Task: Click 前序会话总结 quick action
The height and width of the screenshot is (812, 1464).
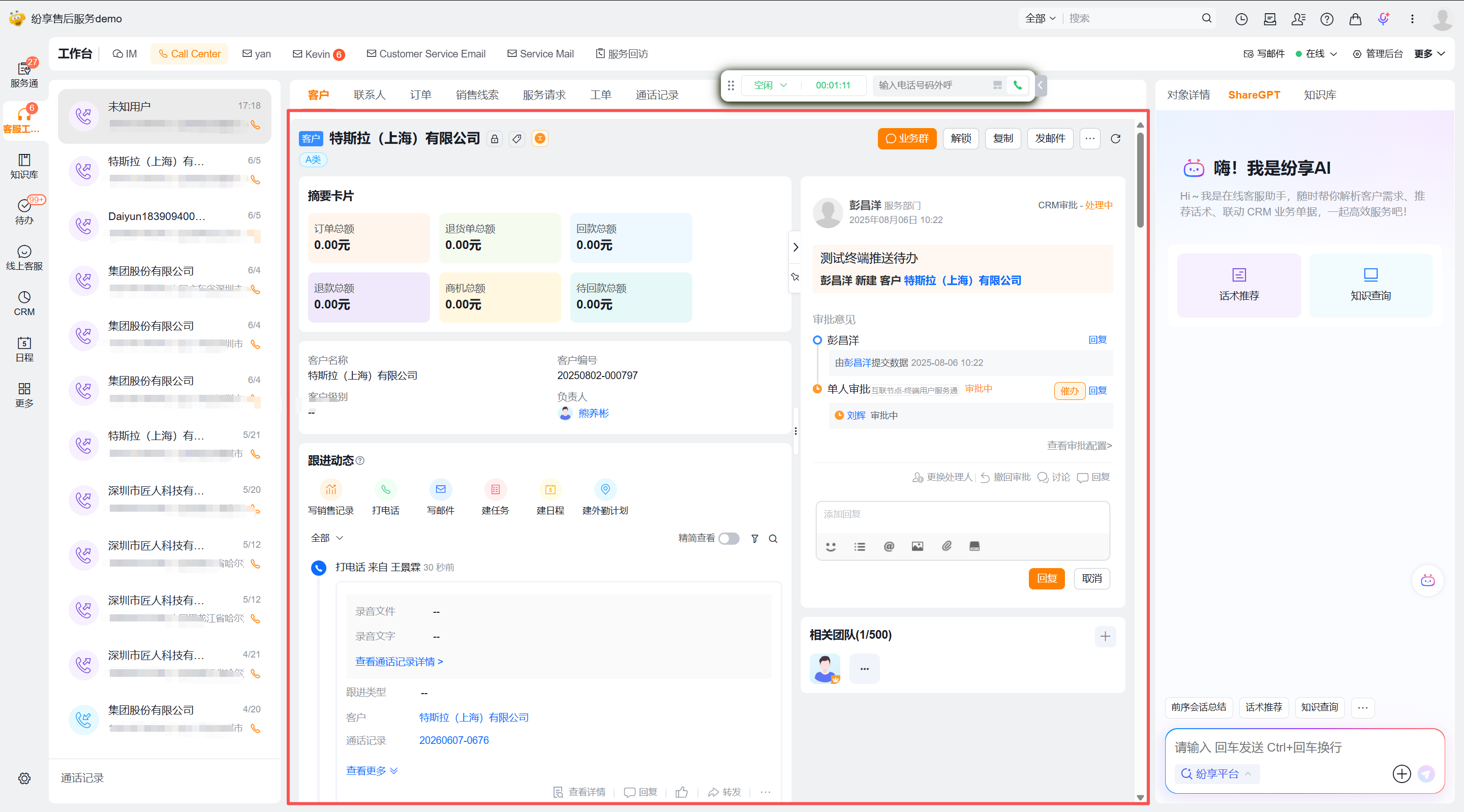Action: (x=1199, y=707)
